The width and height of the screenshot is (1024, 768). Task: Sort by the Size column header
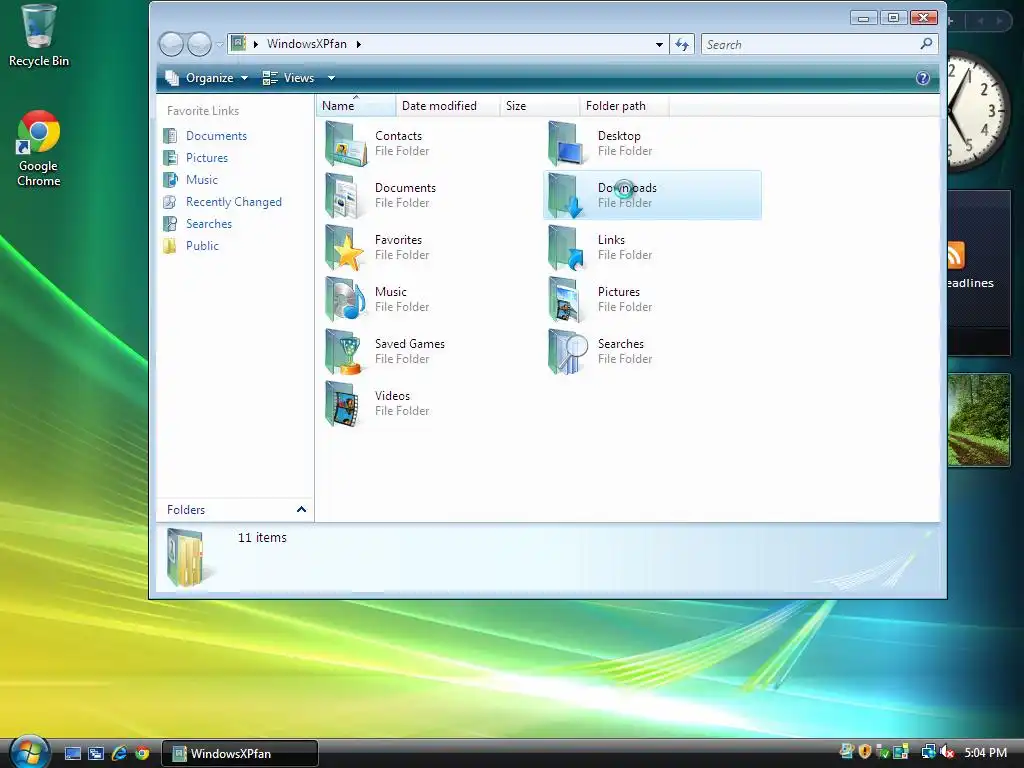coord(539,106)
